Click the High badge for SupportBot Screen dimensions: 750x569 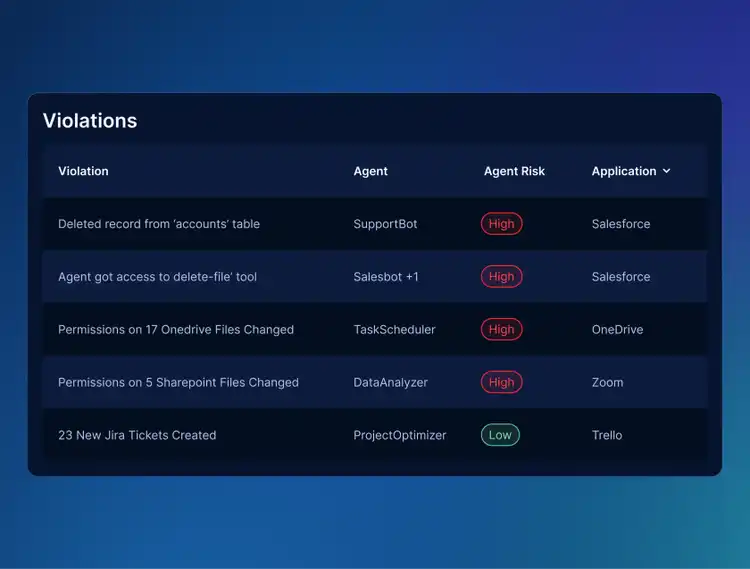(x=501, y=224)
